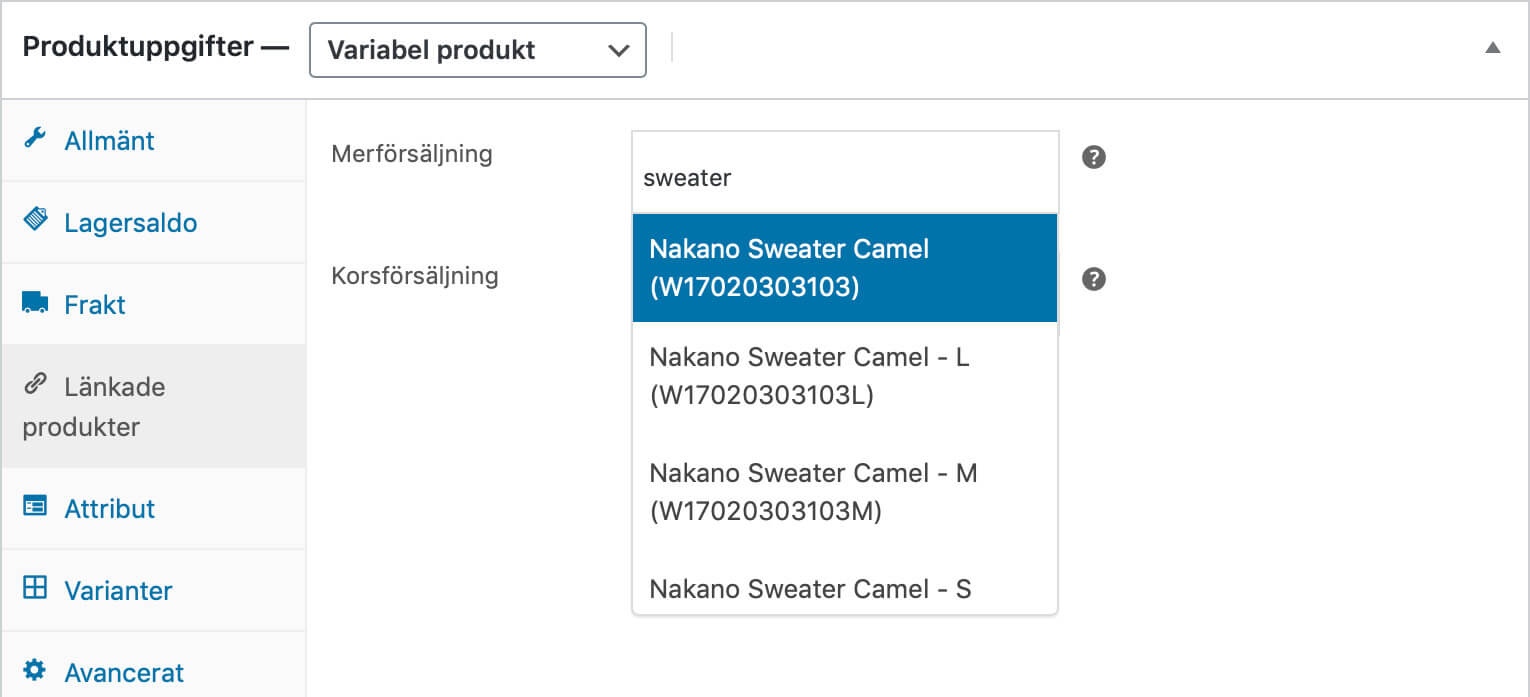Click the Merförsäljning search field
This screenshot has width=1530, height=697.
(844, 178)
